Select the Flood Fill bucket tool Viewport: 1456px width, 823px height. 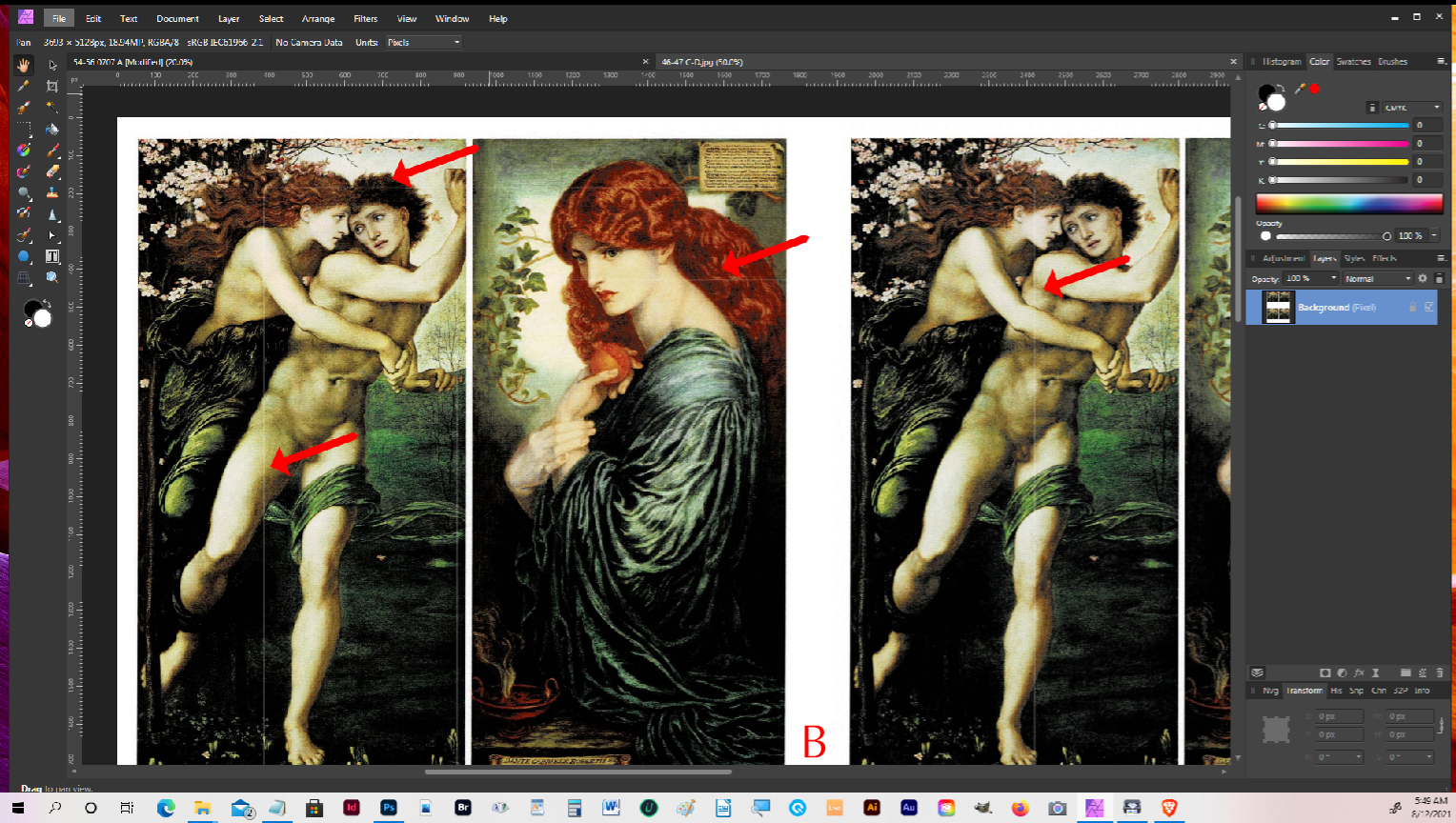[x=52, y=128]
